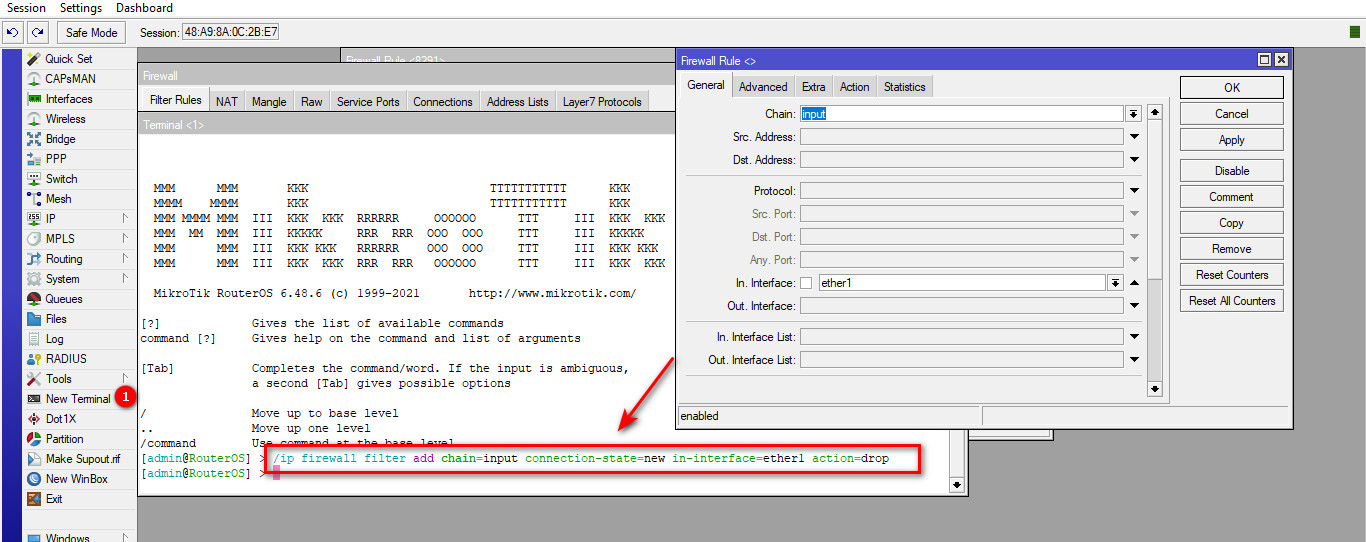This screenshot has height=542, width=1366.
Task: Open the Bridge sidebar icon
Action: point(34,139)
